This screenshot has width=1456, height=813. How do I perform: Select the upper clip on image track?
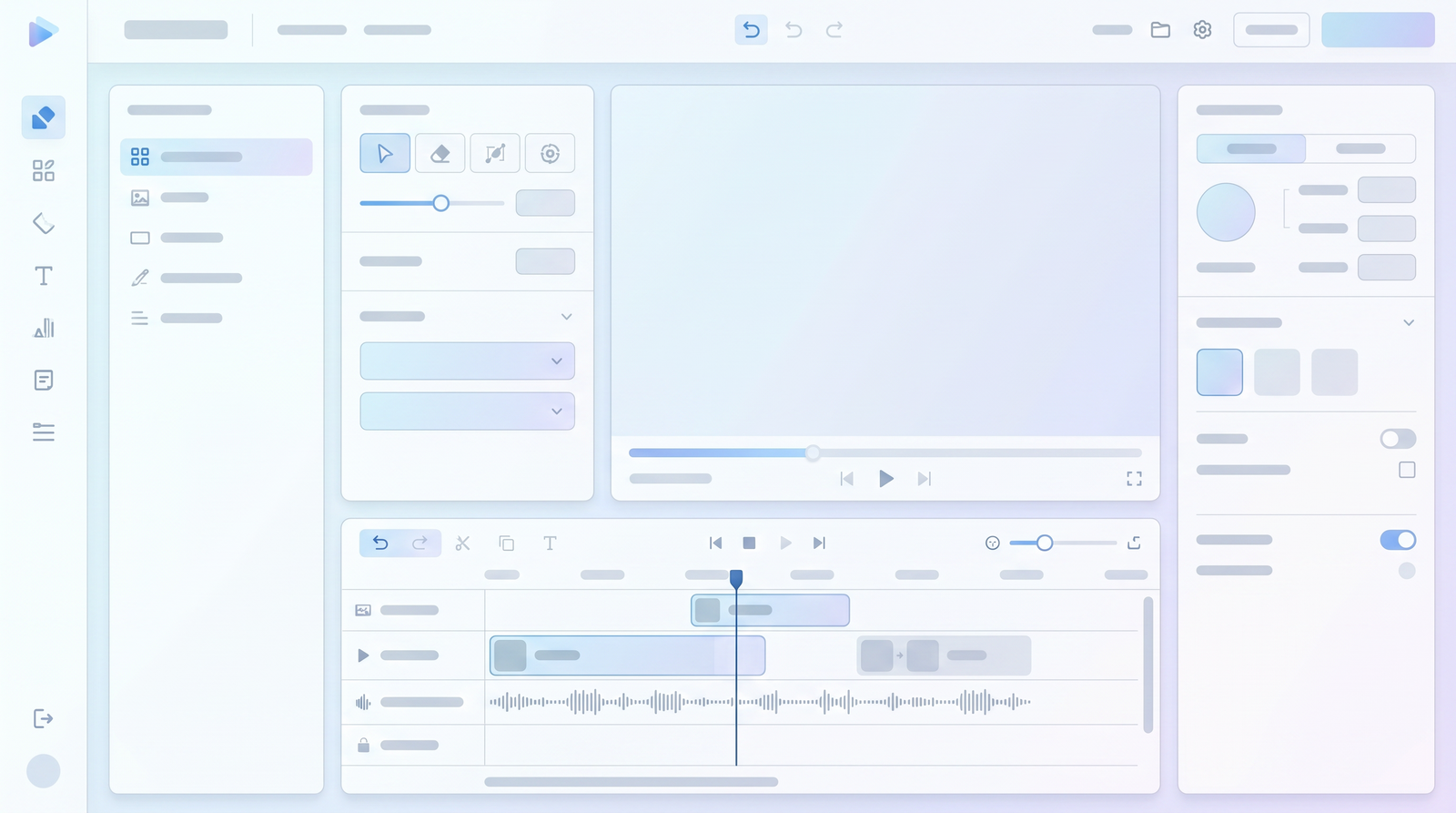(770, 610)
